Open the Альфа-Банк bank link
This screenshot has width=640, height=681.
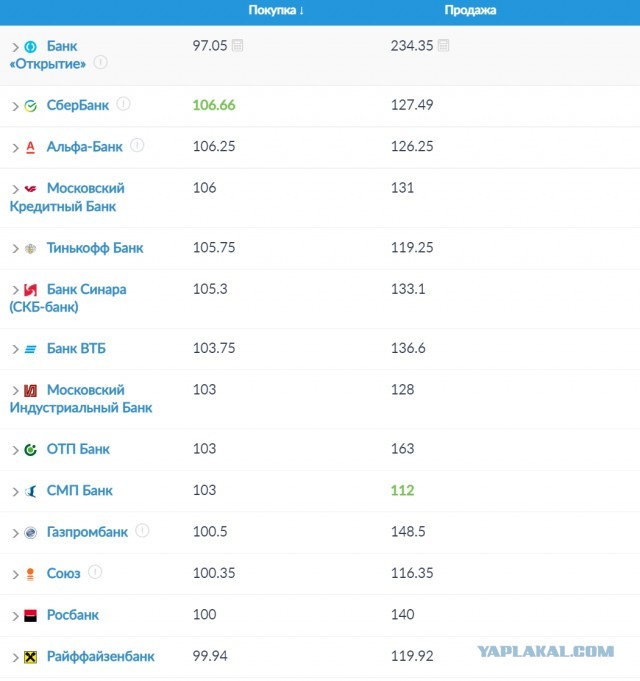85,147
